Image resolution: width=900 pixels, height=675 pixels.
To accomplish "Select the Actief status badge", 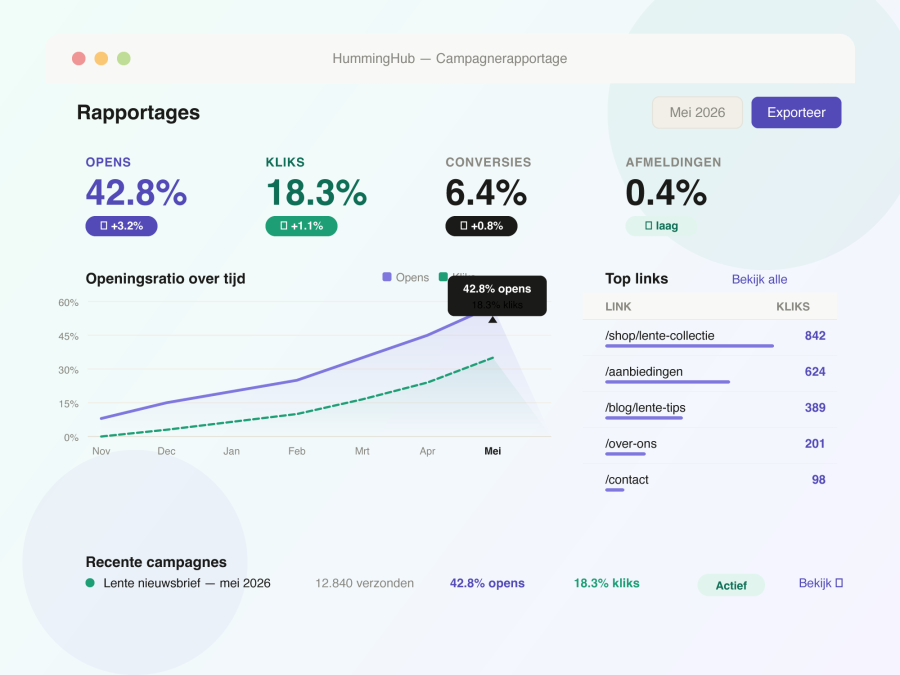I will 731,585.
